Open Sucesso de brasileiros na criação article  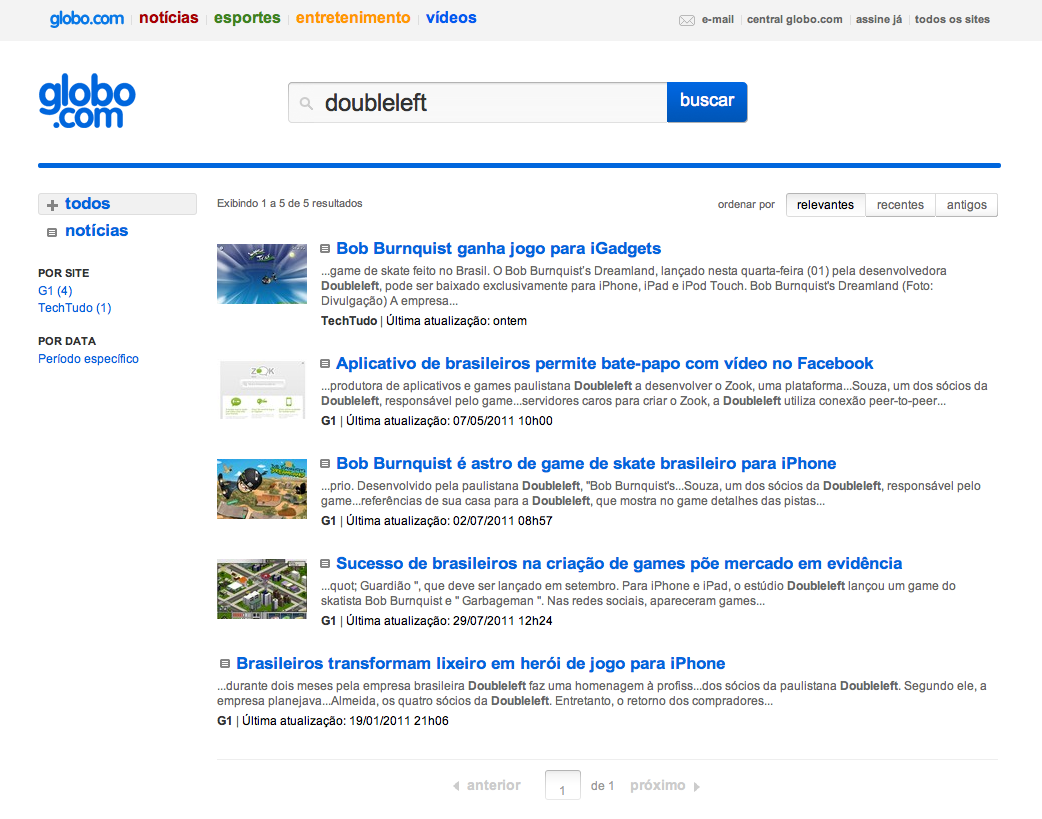619,564
